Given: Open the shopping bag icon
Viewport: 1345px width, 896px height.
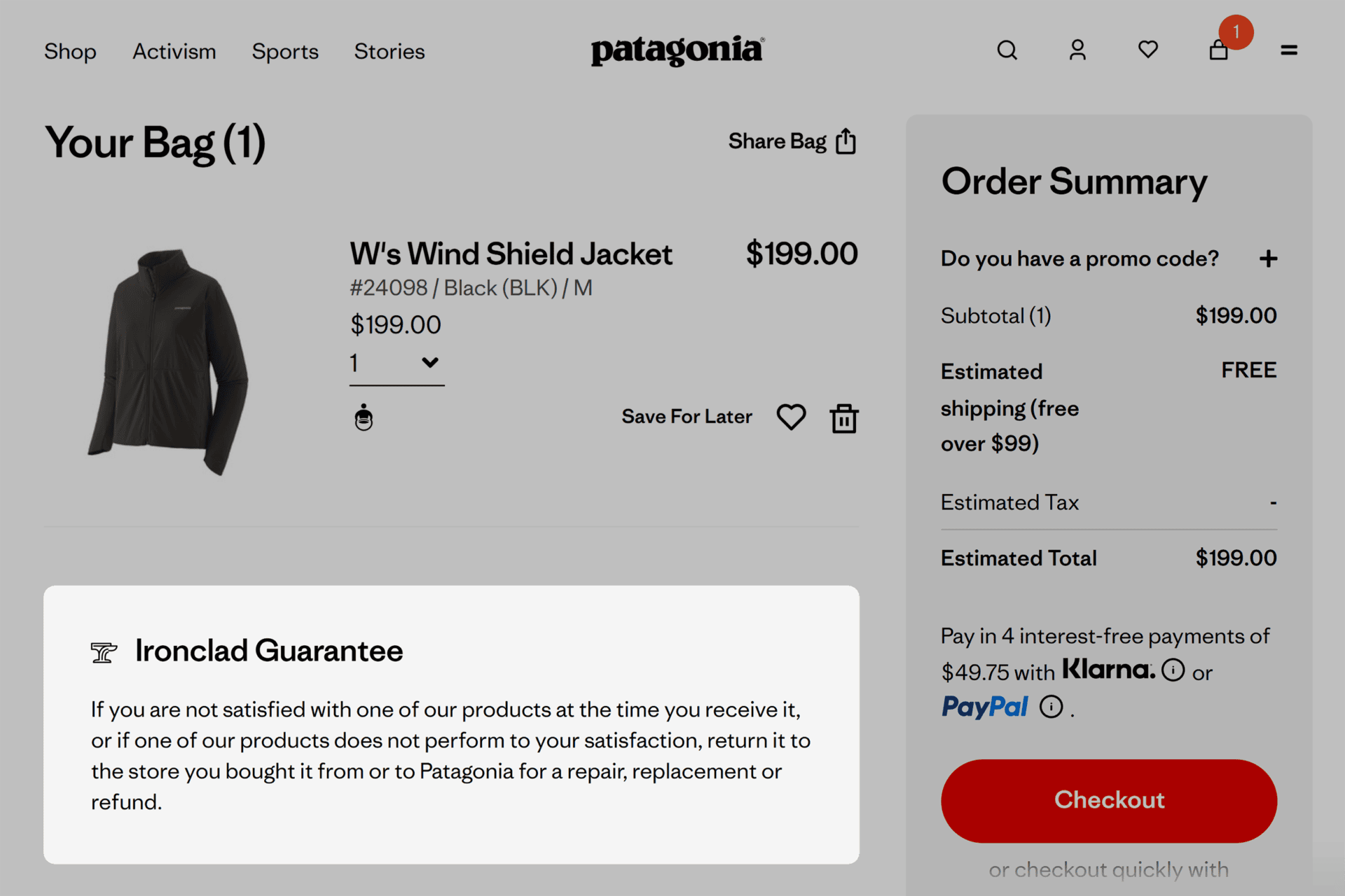Looking at the screenshot, I should 1219,50.
